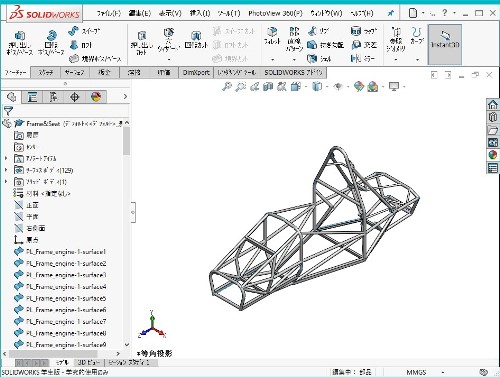
Task: Select the Revolved Boss/Base tool icon
Action: tap(51, 35)
